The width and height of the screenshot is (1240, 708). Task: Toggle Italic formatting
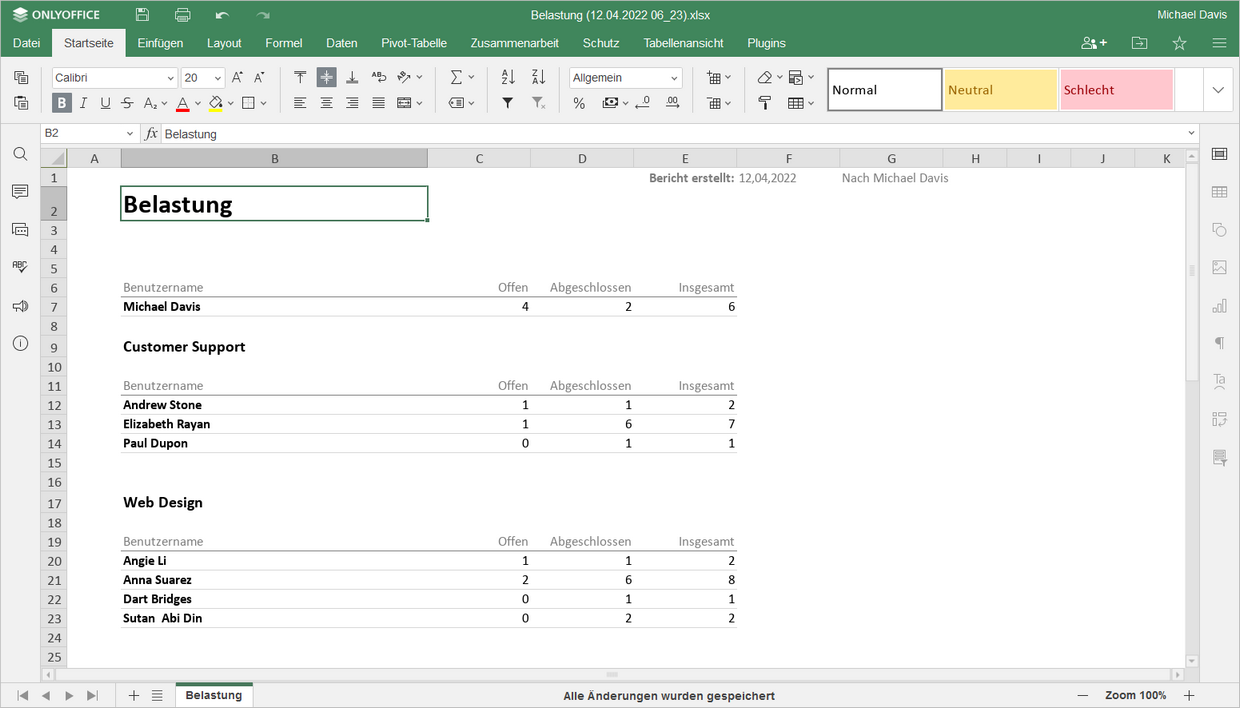(84, 102)
